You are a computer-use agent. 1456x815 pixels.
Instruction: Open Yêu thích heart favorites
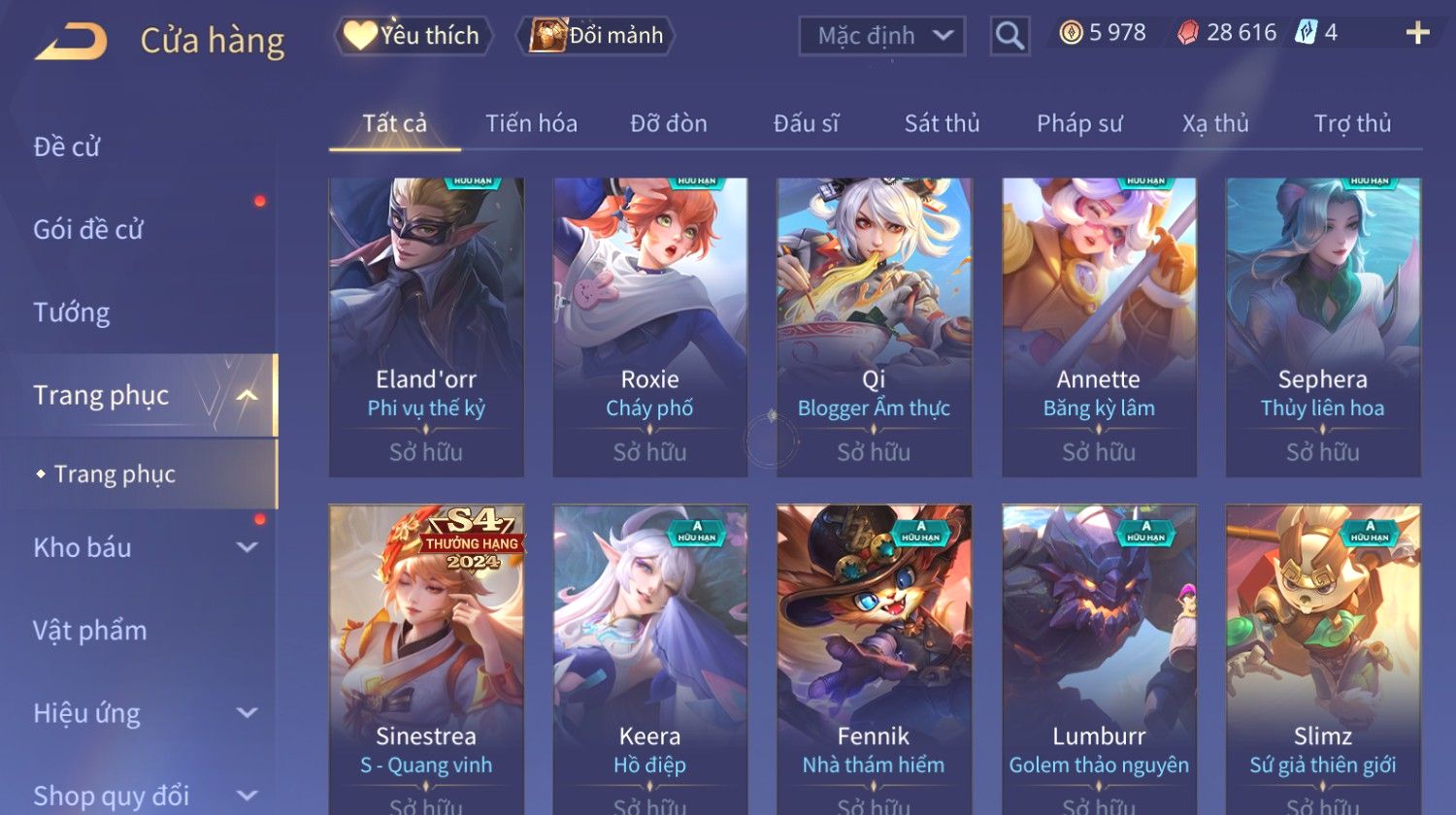414,36
